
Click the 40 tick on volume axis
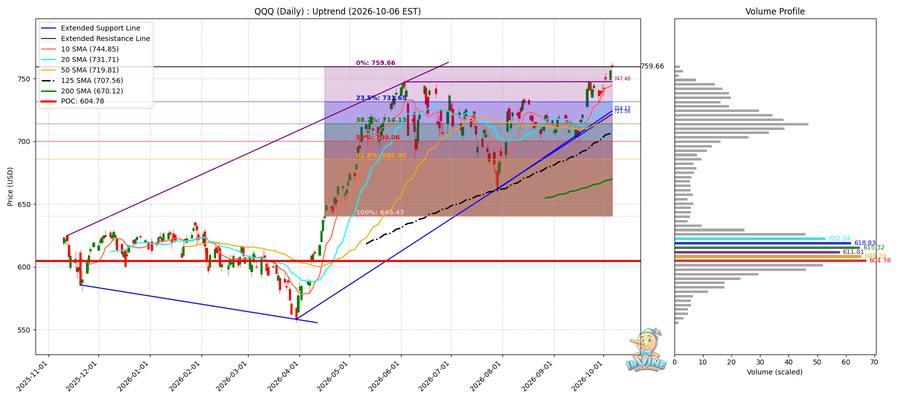coord(789,362)
